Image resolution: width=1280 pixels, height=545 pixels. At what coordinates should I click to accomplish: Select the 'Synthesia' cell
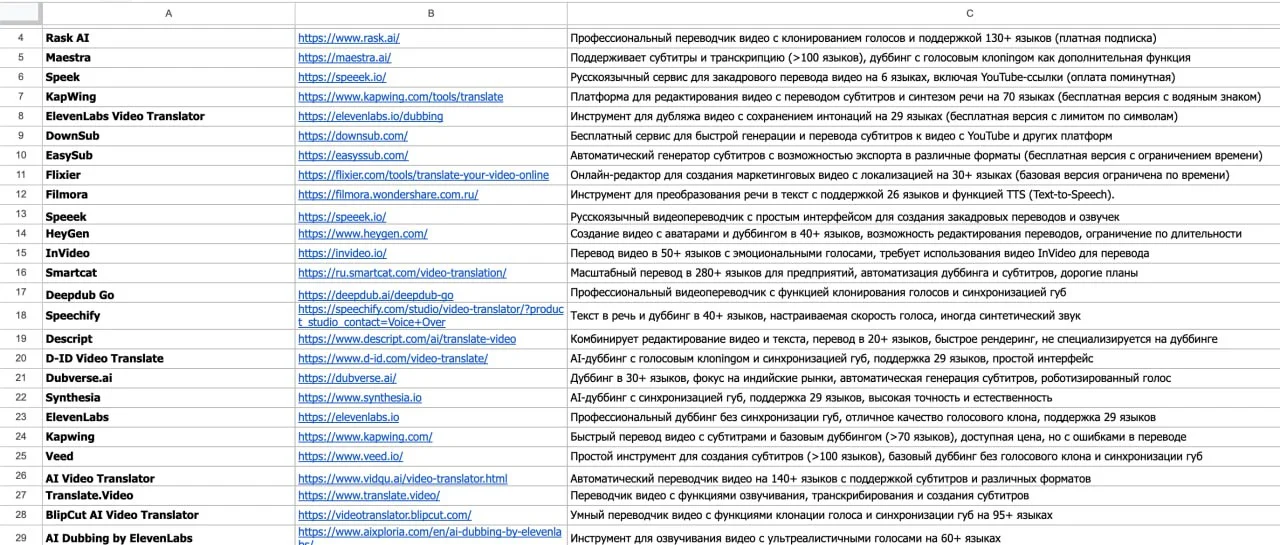[168, 397]
